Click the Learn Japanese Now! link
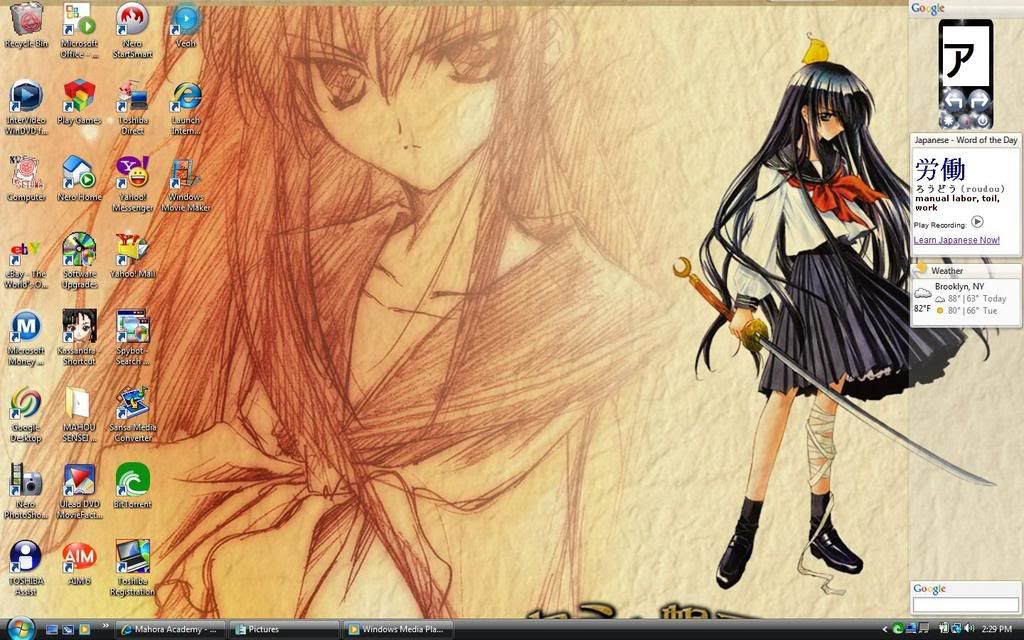Screen dimensions: 1024x640 (956, 240)
